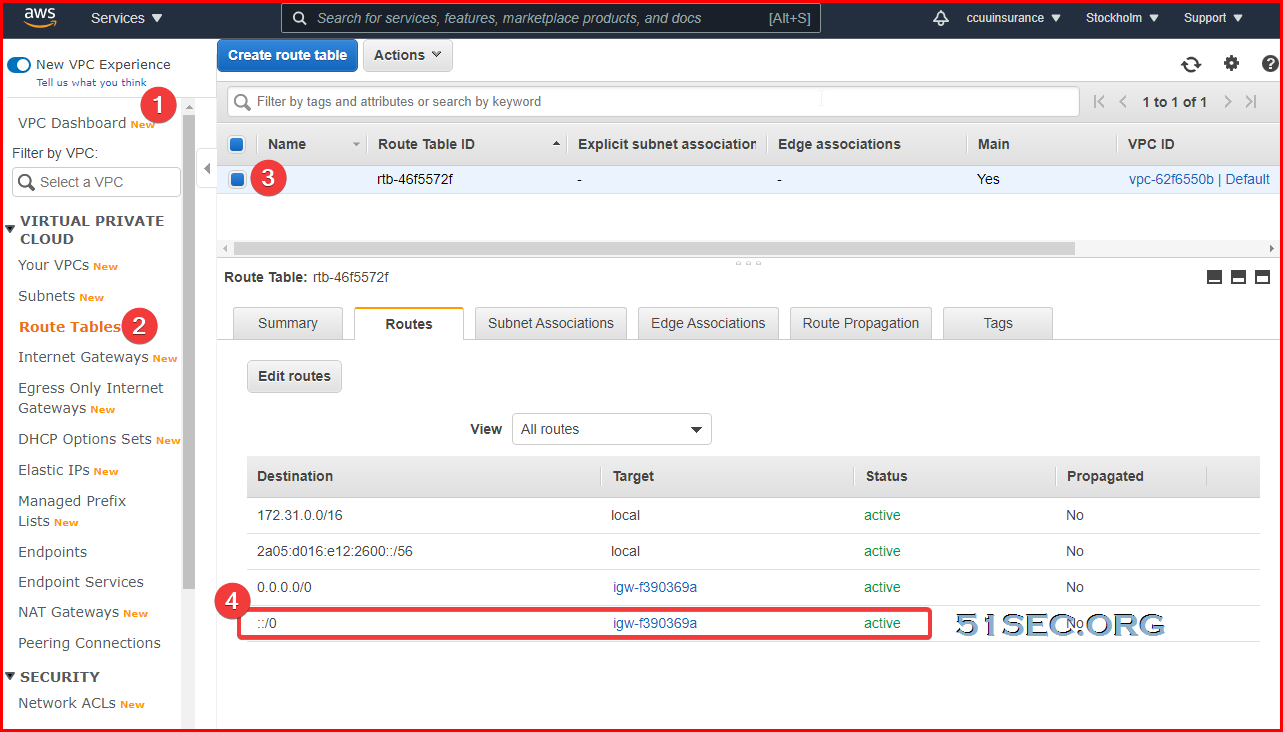This screenshot has height=732, width=1283.
Task: Go to next page of results
Action: 1227,102
